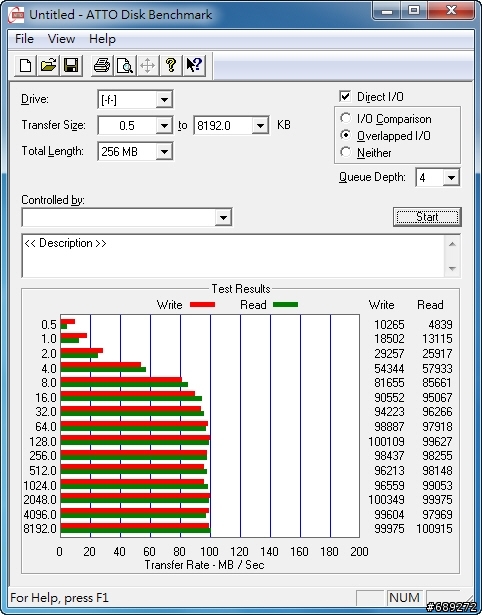Open Print Preview toolbar icon
482x615 pixels.
[x=125, y=65]
